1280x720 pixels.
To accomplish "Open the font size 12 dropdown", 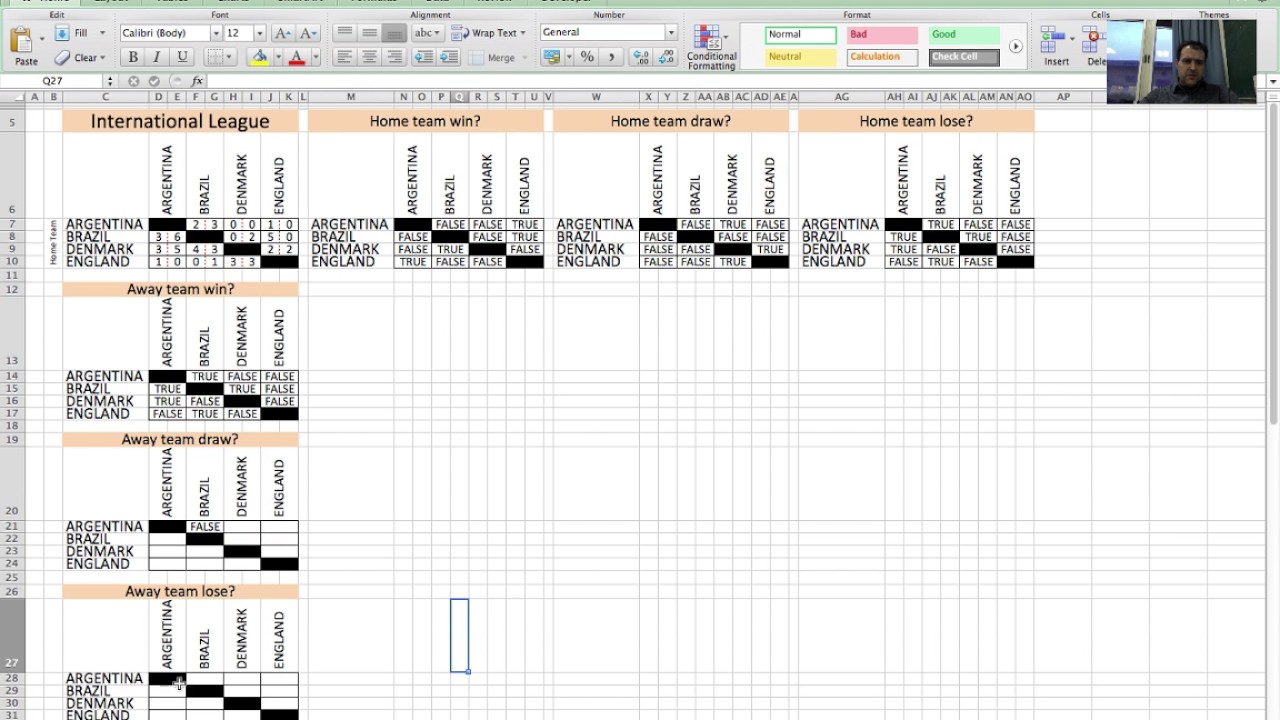I will (x=260, y=33).
